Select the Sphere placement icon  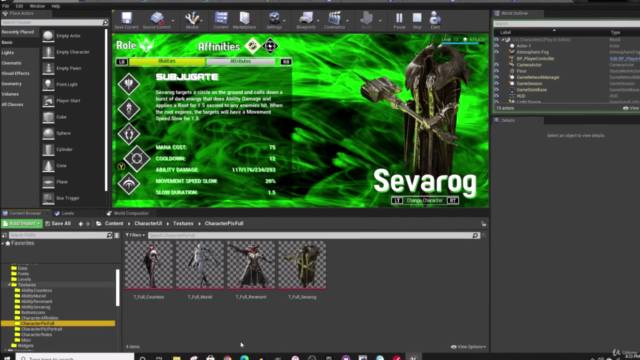[48, 133]
